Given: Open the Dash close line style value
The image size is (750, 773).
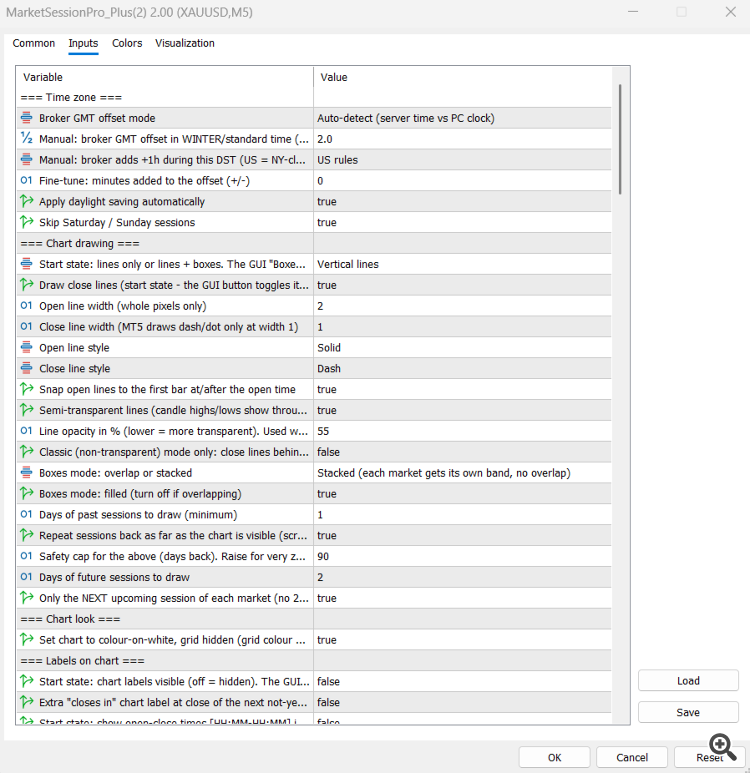Looking at the screenshot, I should click(x=463, y=368).
